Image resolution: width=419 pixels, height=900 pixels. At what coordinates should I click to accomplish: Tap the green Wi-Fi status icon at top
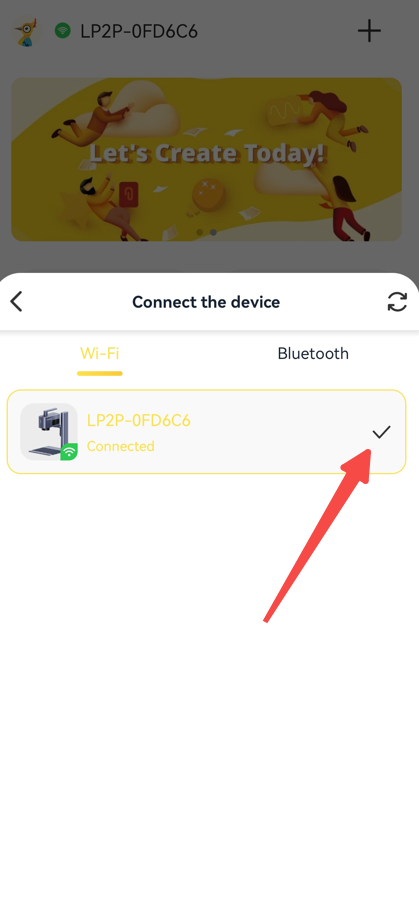63,30
